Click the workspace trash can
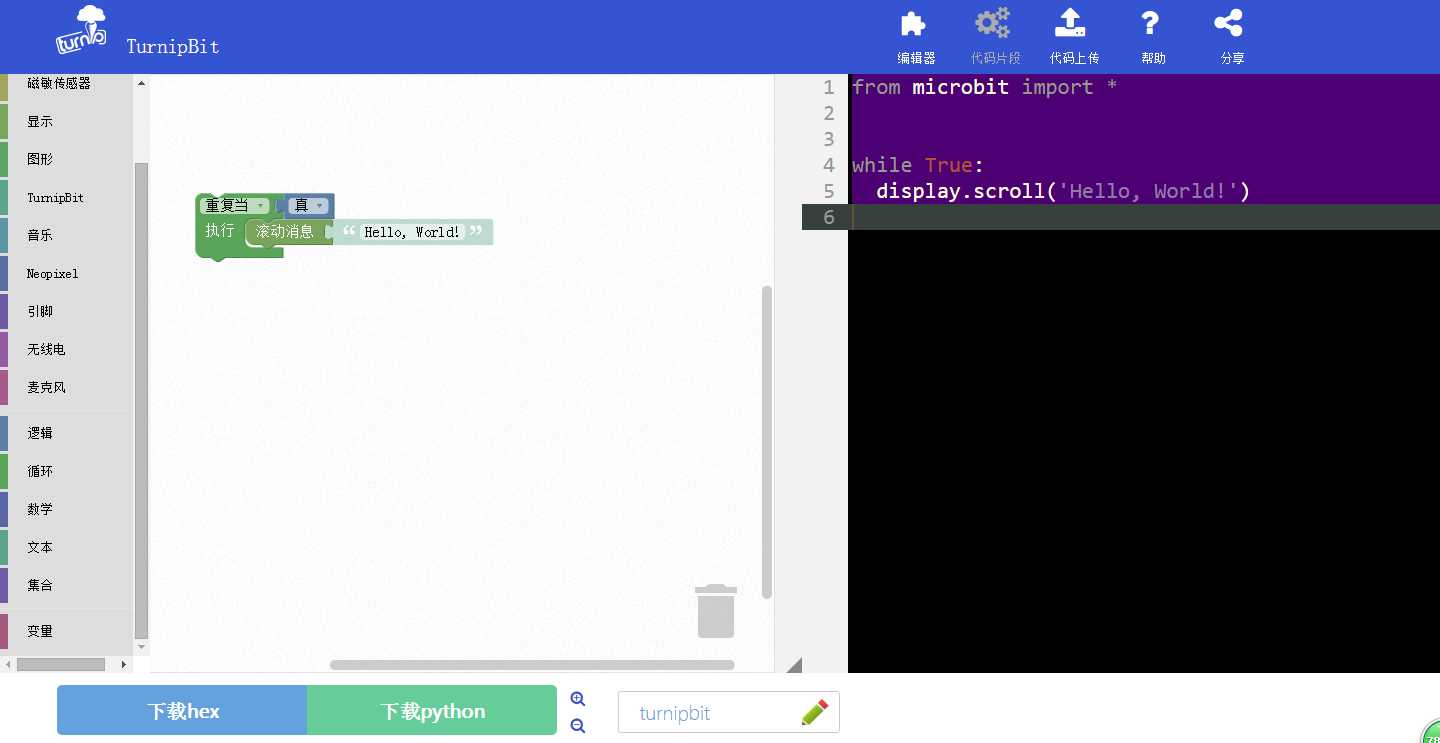The width and height of the screenshot is (1440, 743). 716,611
